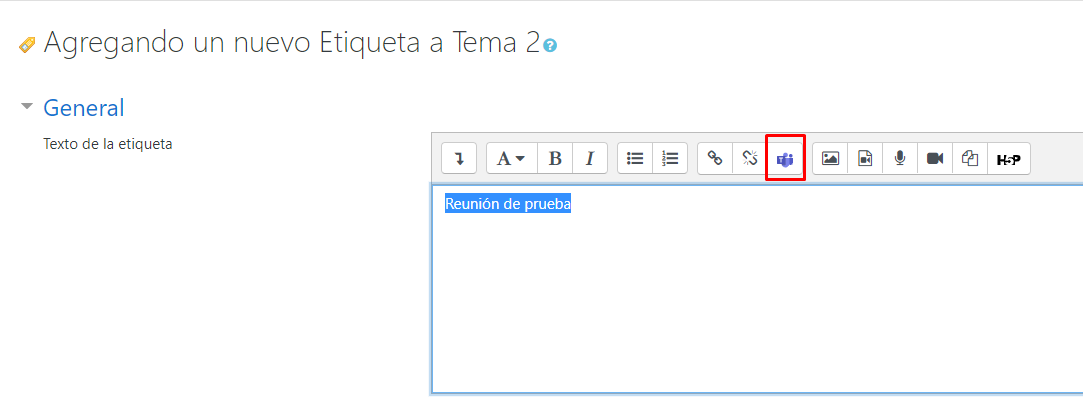The image size is (1083, 401).
Task: Create a Microsoft Teams meeting link
Action: [x=785, y=159]
